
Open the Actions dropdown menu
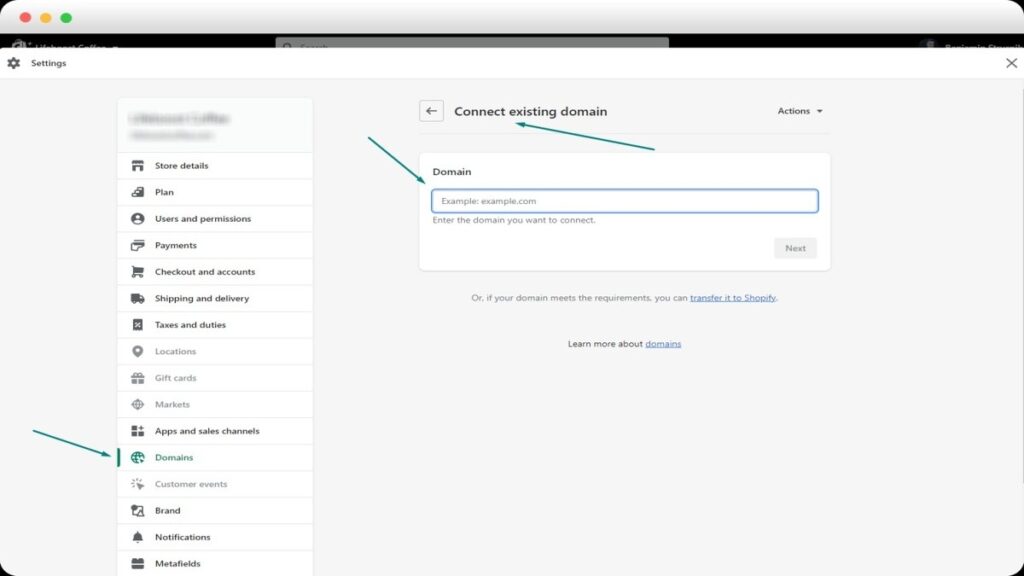(x=799, y=111)
